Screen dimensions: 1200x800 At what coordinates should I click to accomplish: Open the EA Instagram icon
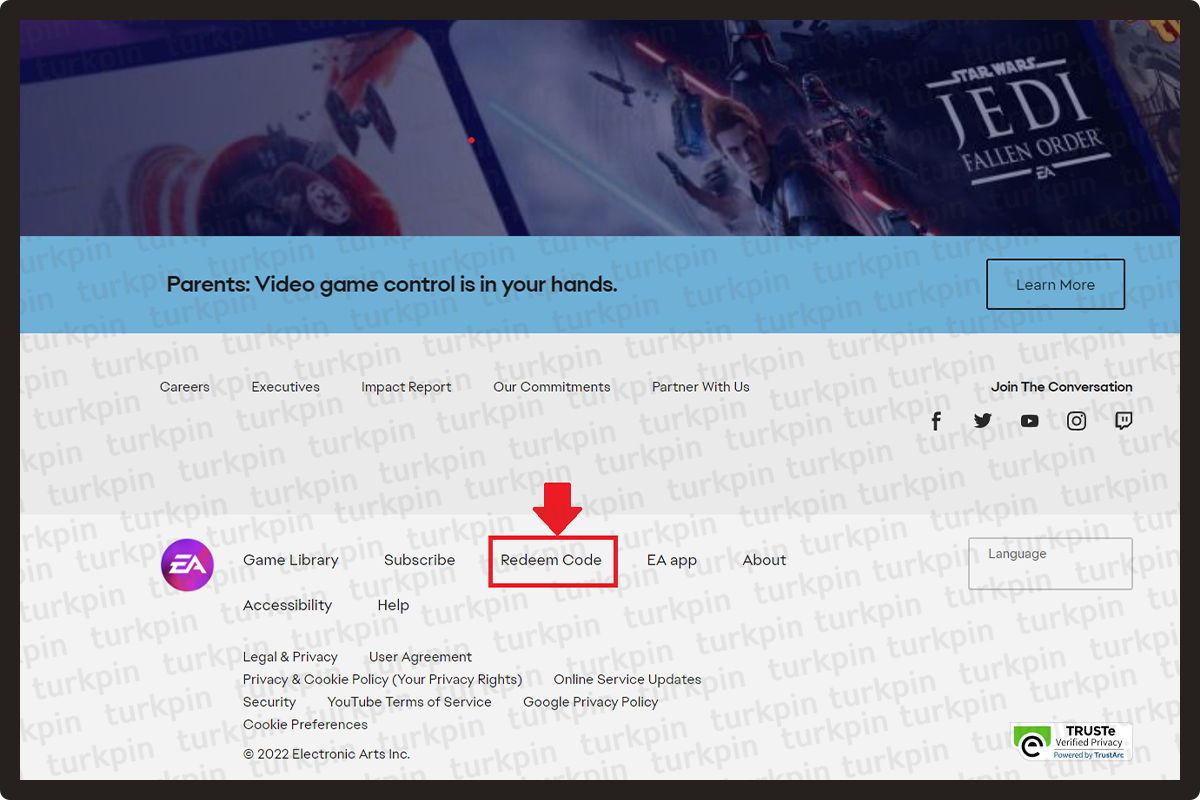(x=1077, y=421)
